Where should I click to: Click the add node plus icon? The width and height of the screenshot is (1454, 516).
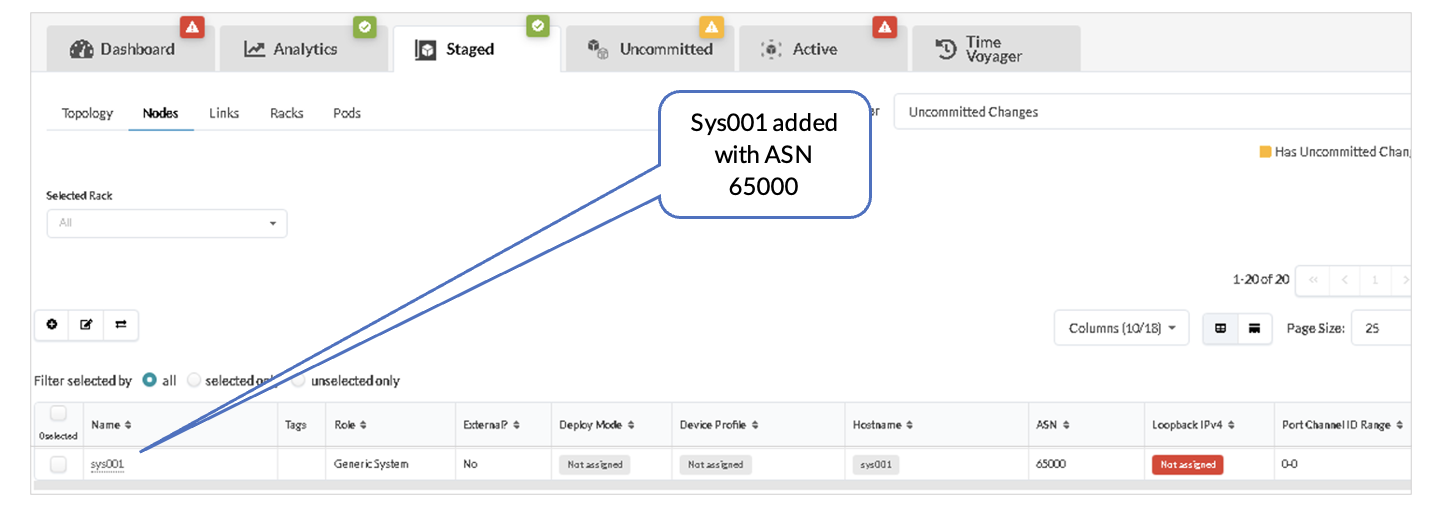click(52, 325)
